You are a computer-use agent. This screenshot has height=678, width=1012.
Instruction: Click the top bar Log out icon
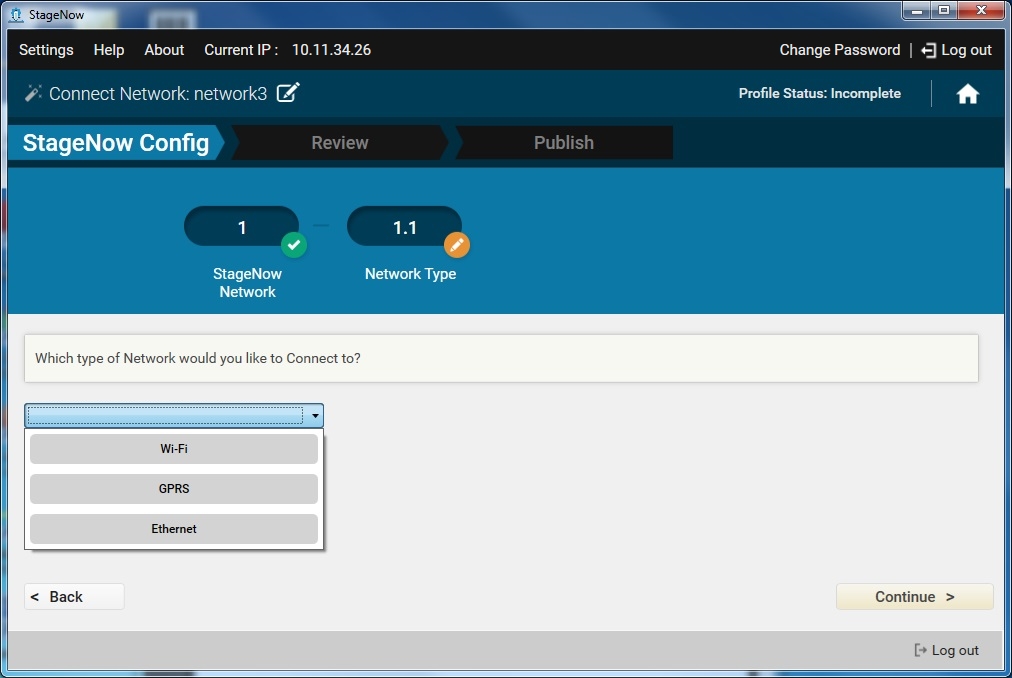click(929, 50)
